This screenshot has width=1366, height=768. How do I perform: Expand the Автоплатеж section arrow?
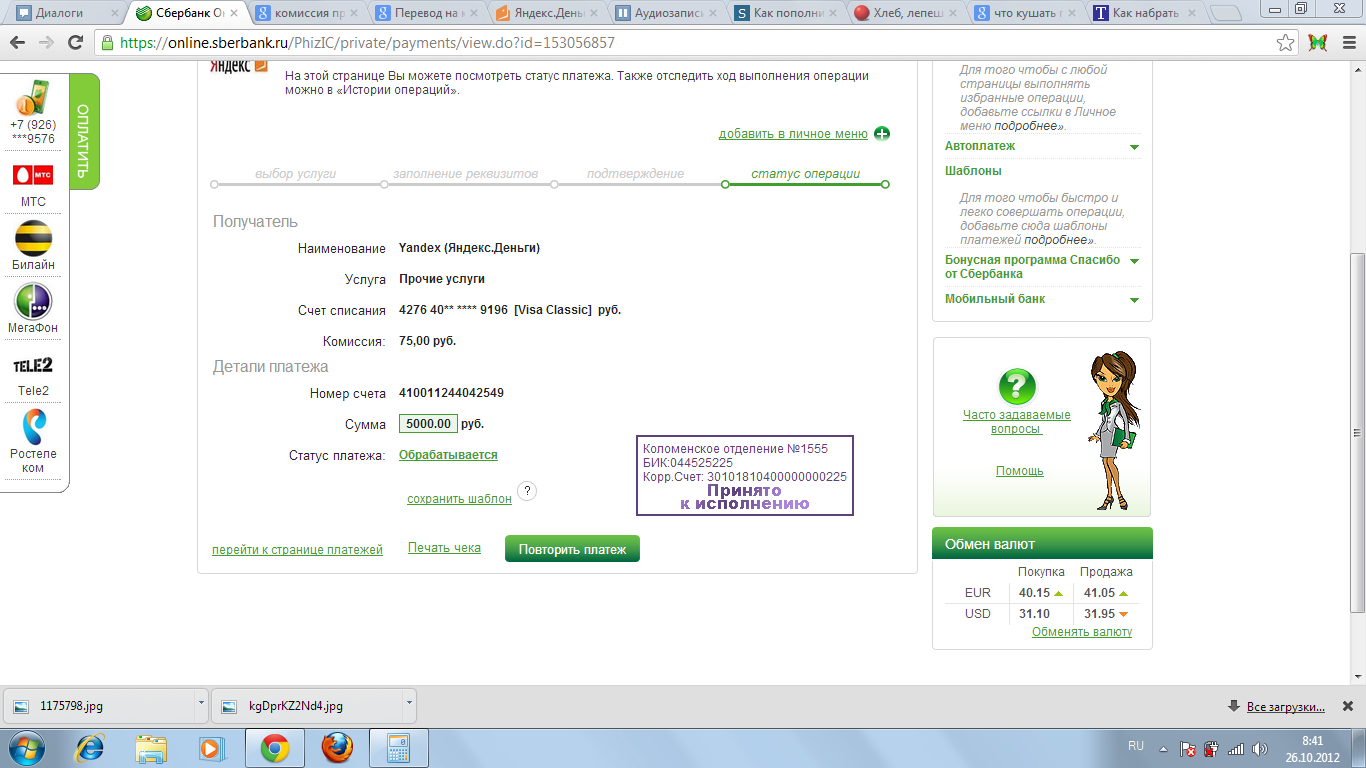(x=1134, y=147)
